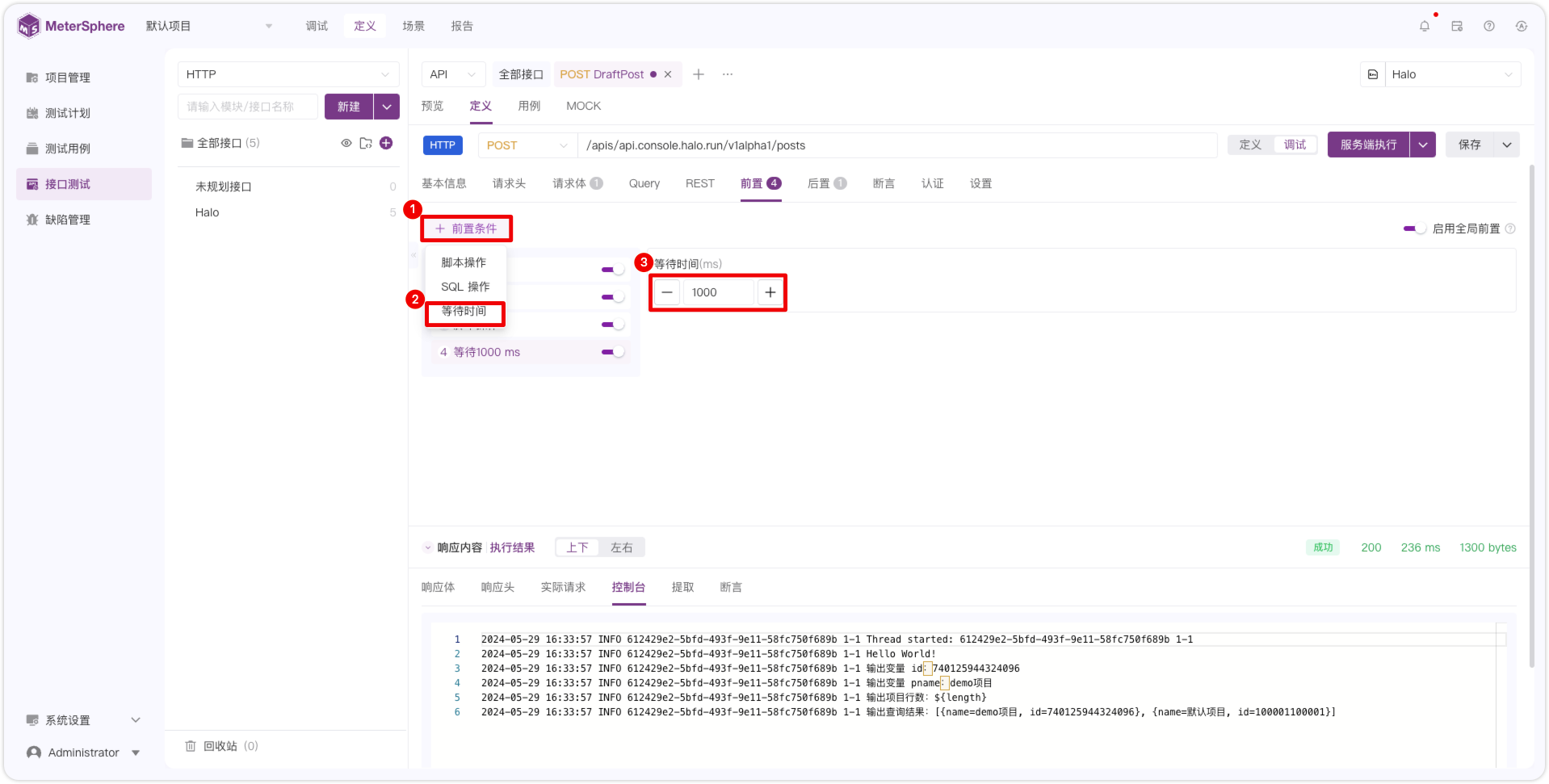
Task: Switch to the 场景 top menu
Action: pos(413,26)
